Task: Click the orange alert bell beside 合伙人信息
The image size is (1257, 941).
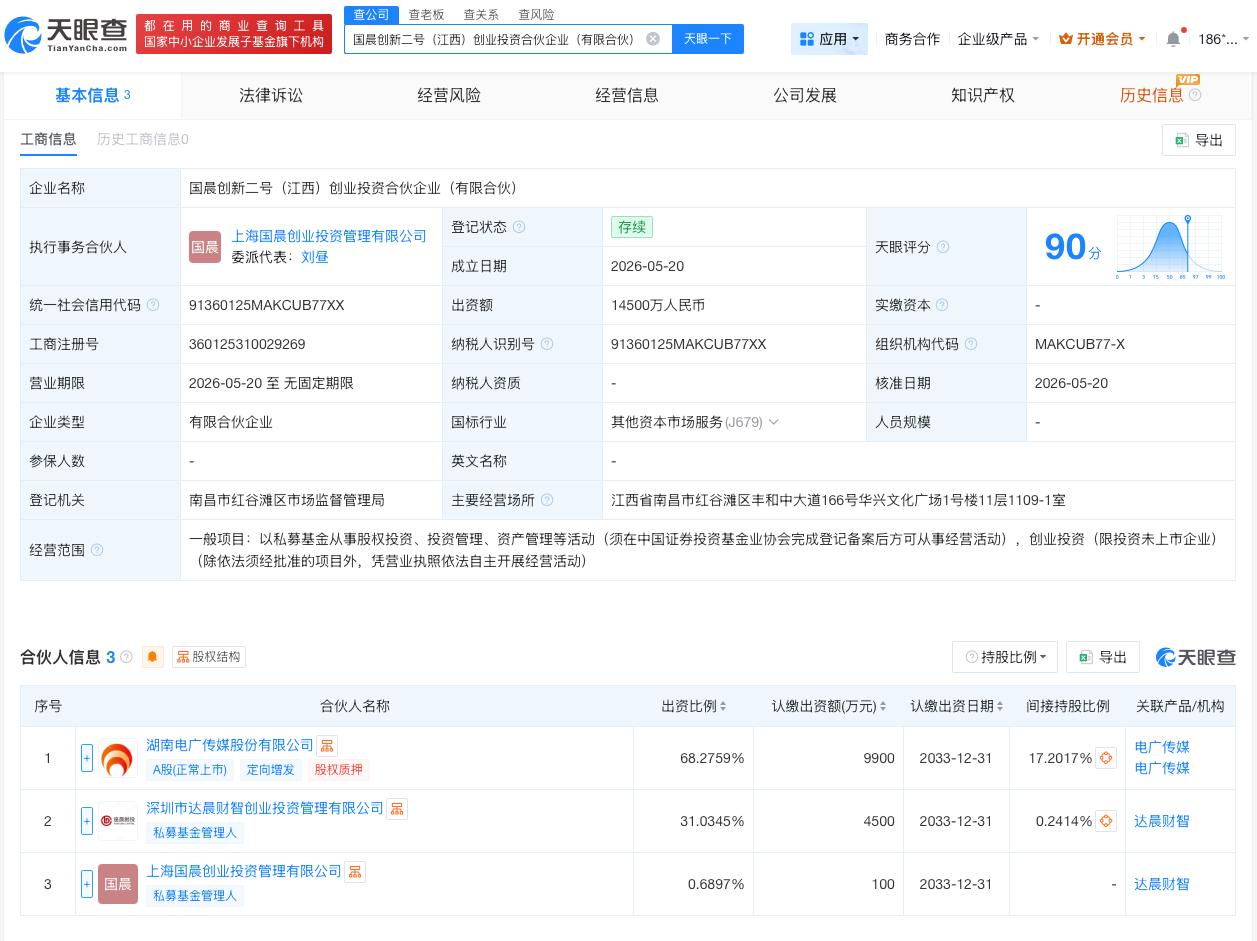Action: (153, 657)
